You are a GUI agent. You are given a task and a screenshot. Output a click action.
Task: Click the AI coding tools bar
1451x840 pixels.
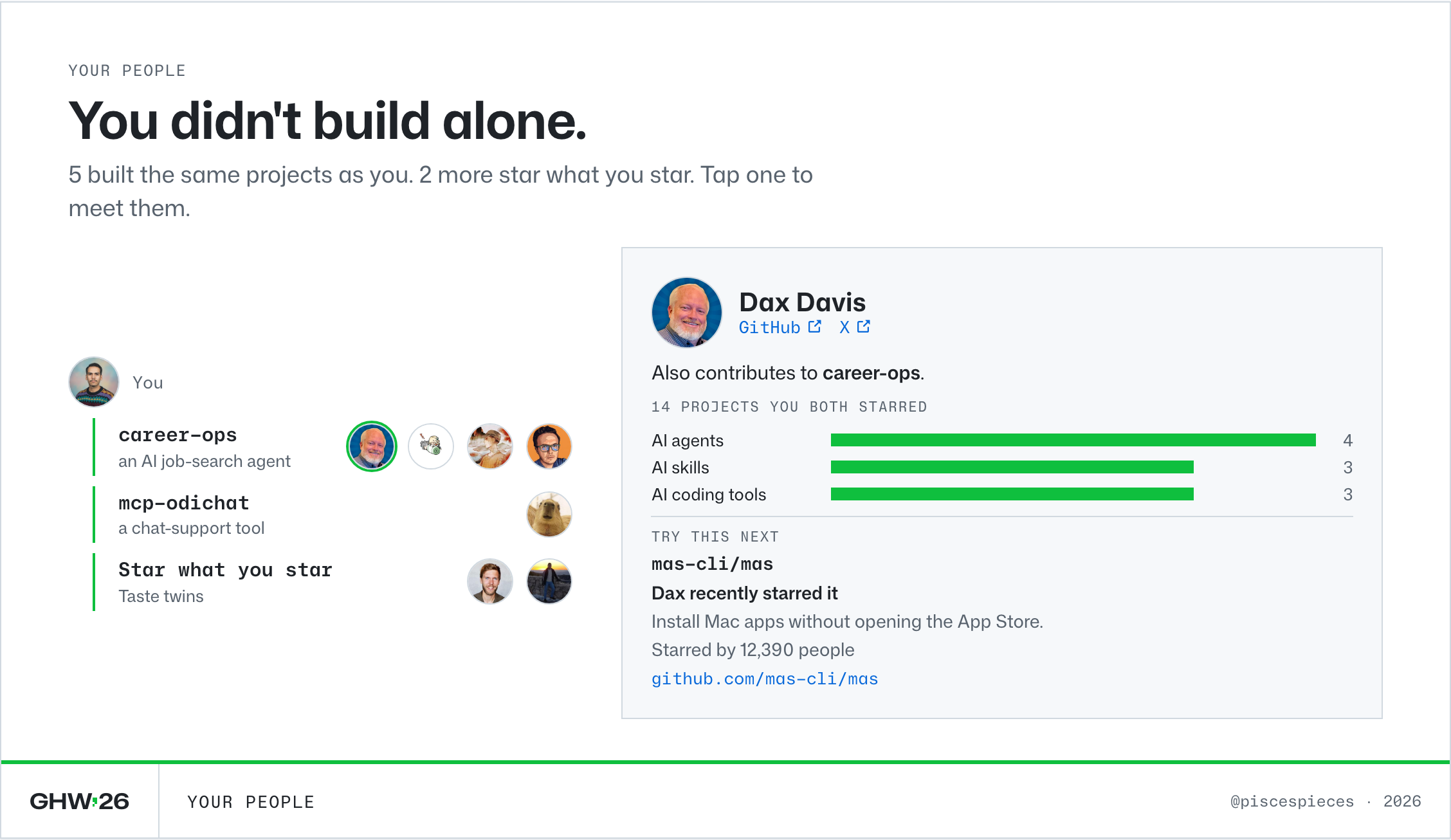(1012, 494)
